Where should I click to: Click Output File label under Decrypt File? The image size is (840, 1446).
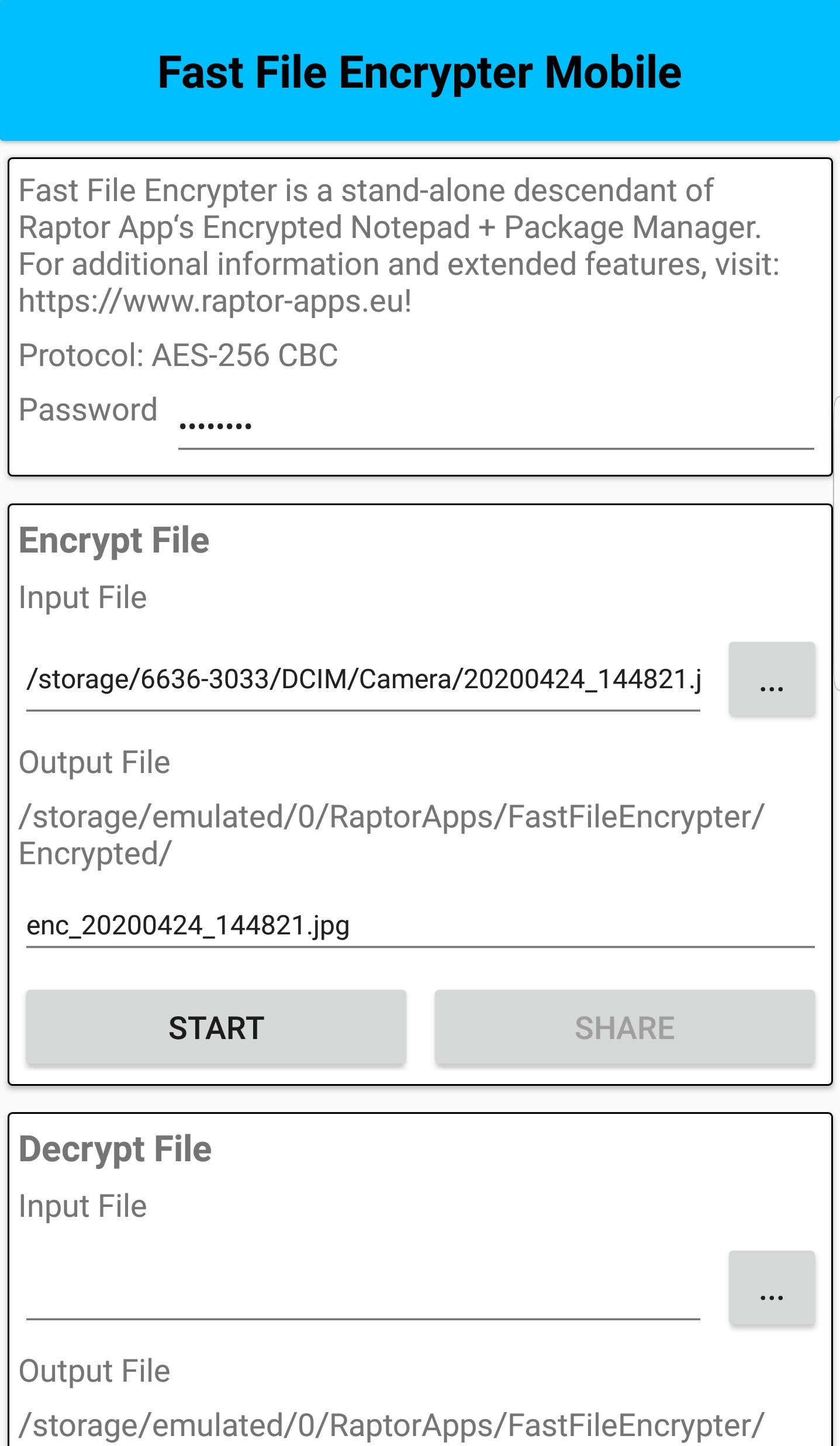[95, 1371]
